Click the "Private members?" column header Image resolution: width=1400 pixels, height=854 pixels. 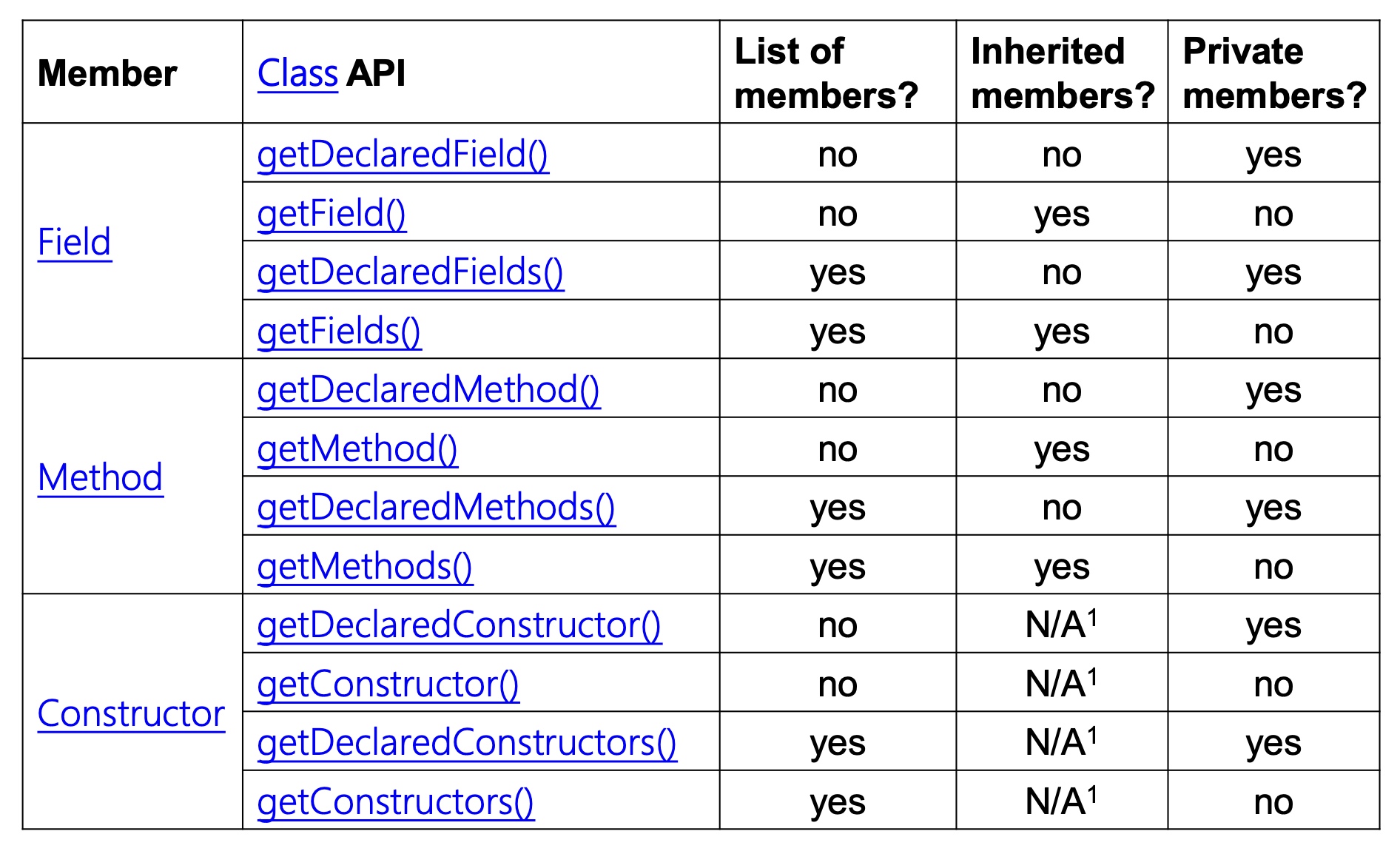[1273, 73]
